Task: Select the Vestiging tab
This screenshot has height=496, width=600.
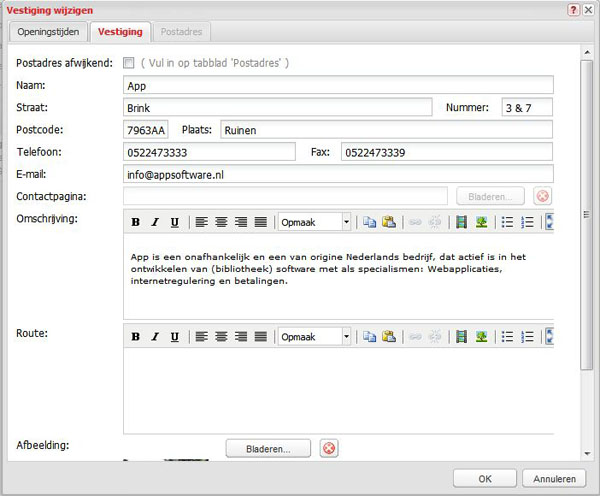Action: pos(120,32)
